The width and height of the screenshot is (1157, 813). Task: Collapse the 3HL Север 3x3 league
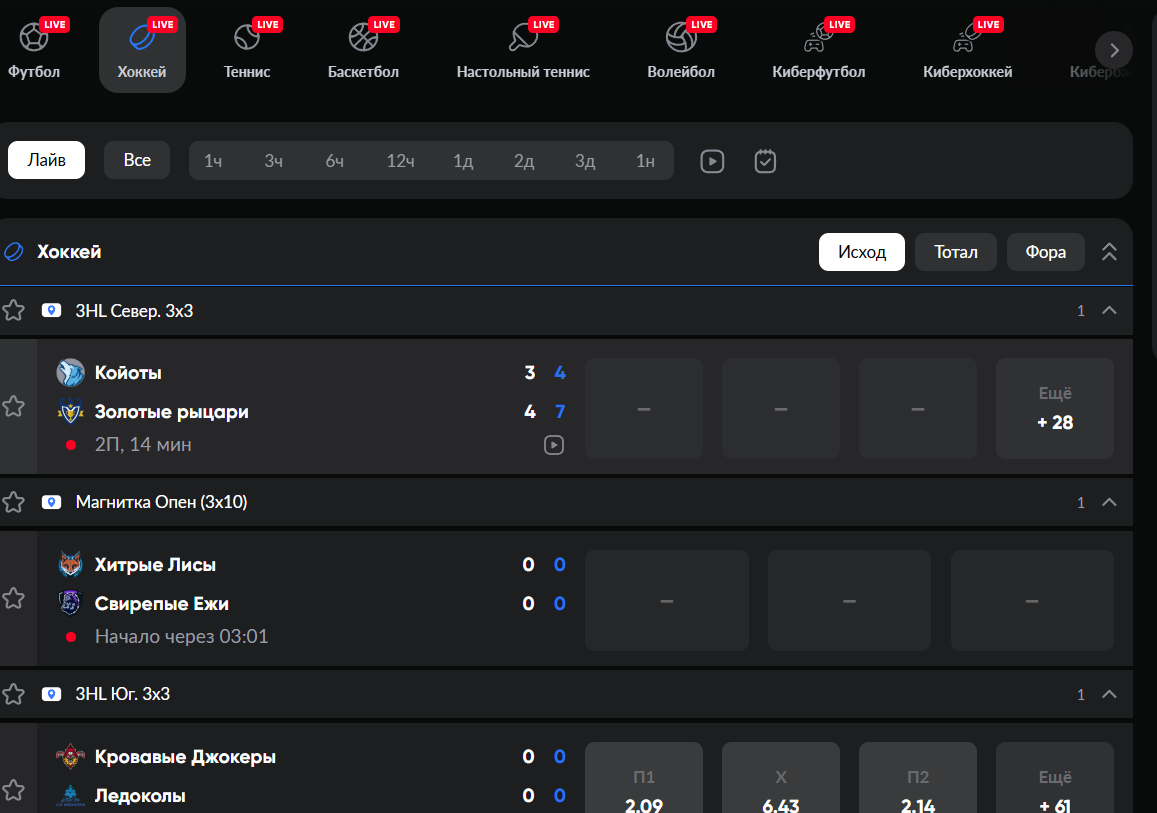point(1108,311)
